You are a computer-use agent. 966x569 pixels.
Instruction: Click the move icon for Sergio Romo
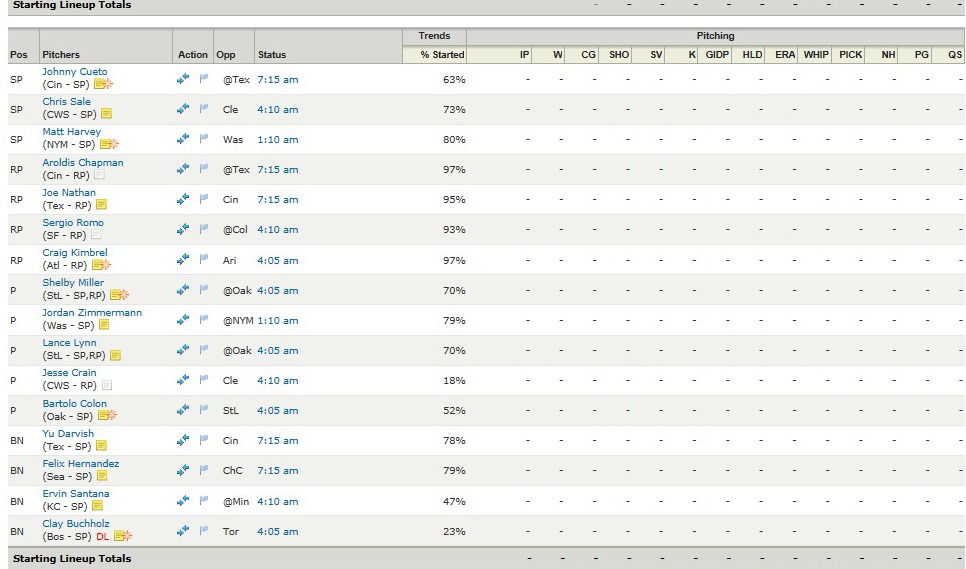pos(183,229)
